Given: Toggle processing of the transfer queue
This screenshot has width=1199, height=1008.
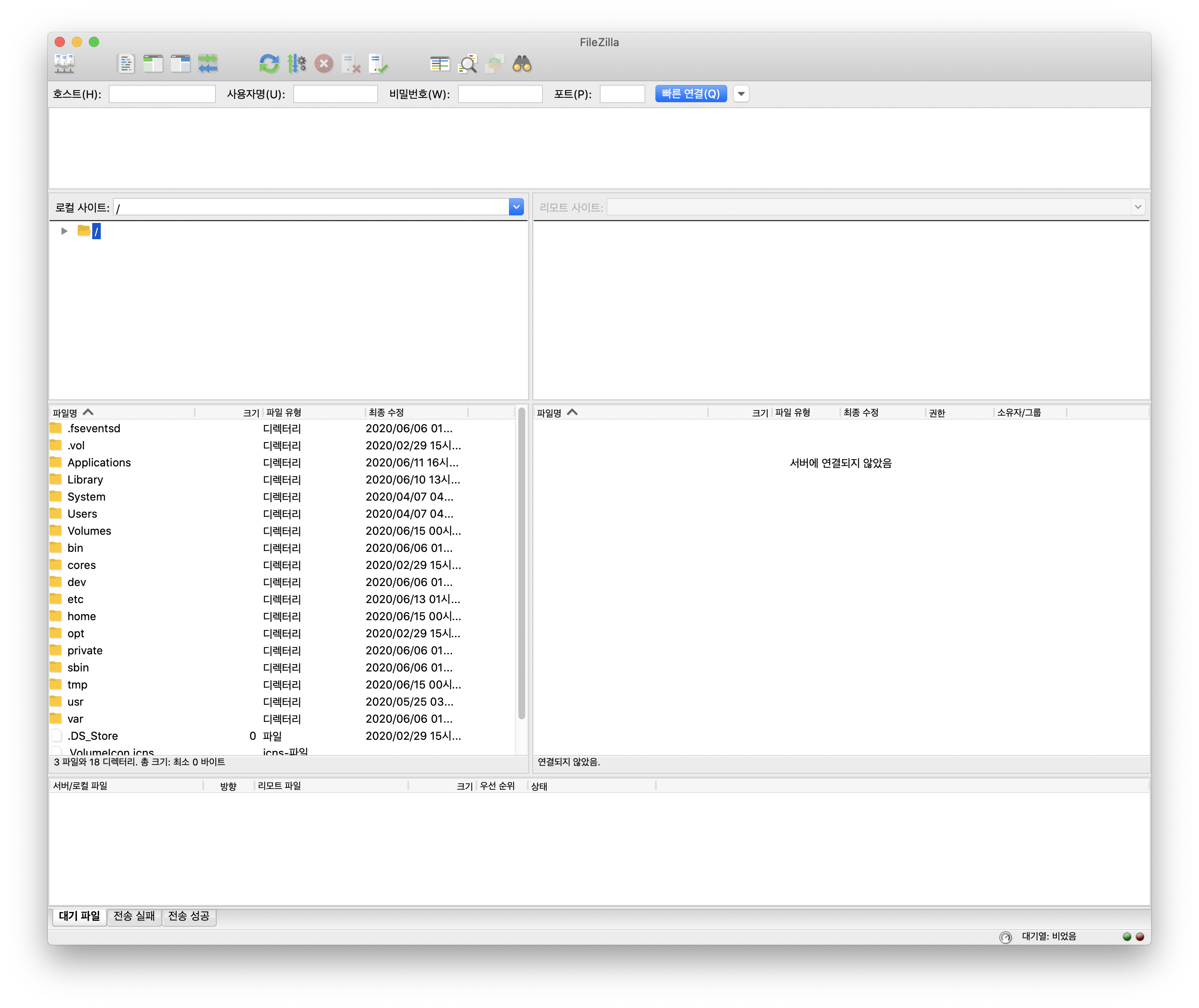Looking at the screenshot, I should coord(296,64).
